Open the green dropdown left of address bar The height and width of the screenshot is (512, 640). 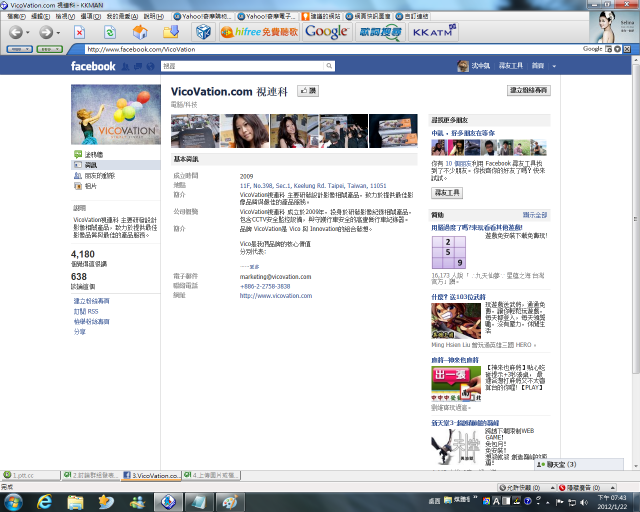49,49
